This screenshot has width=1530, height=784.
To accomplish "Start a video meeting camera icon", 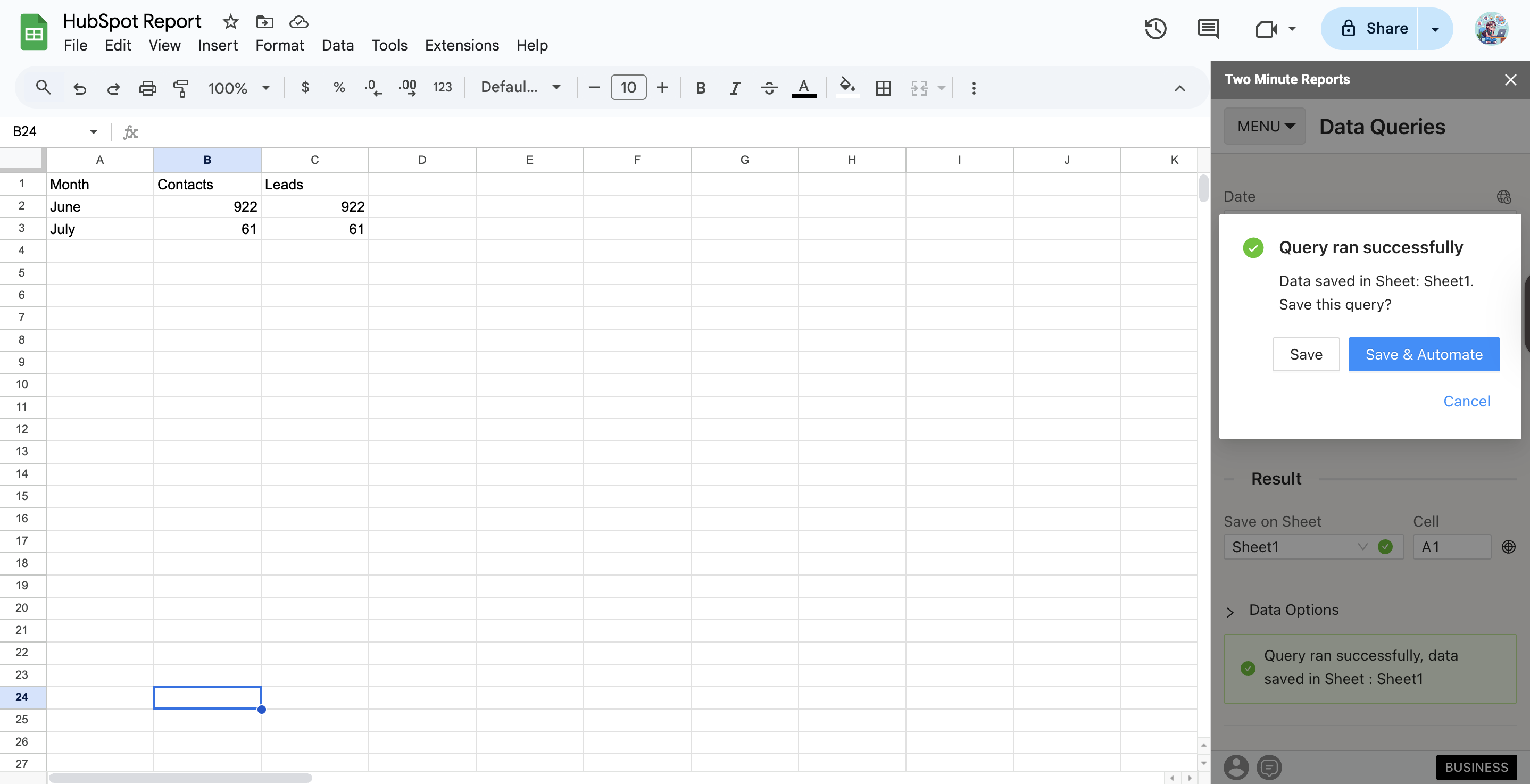I will point(1266,29).
